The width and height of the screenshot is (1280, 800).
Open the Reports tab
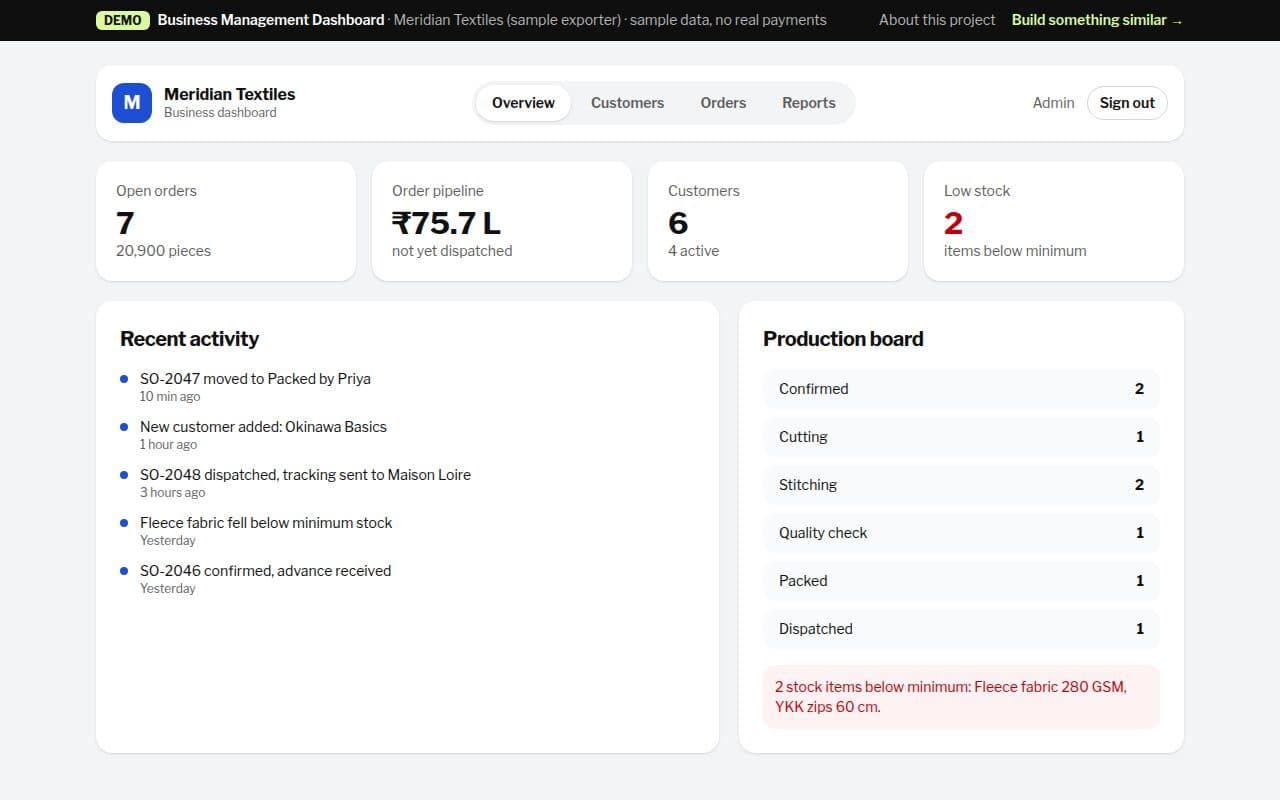tap(808, 103)
